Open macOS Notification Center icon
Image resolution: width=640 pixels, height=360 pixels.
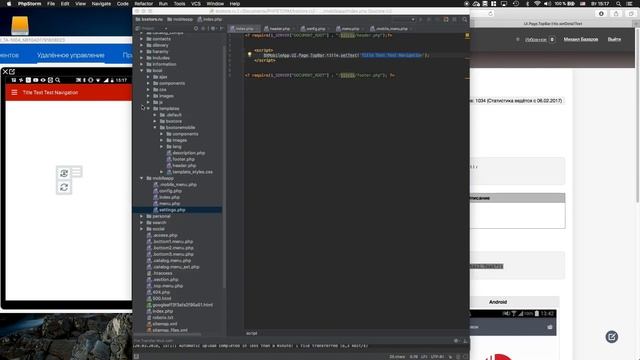point(630,4)
